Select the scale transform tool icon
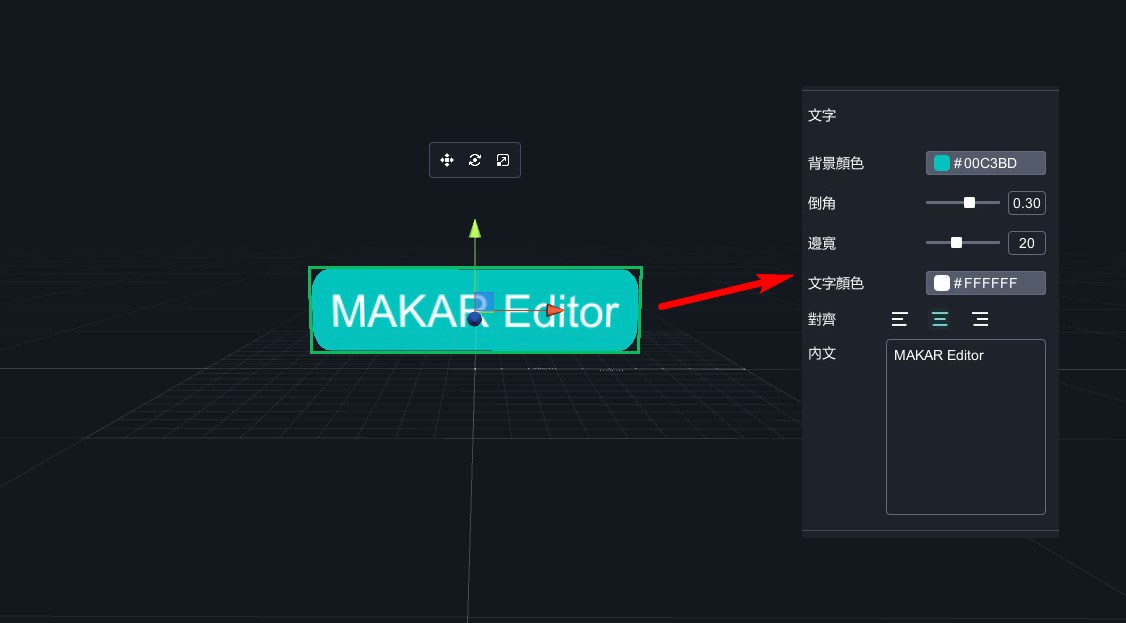This screenshot has height=623, width=1126. (503, 160)
